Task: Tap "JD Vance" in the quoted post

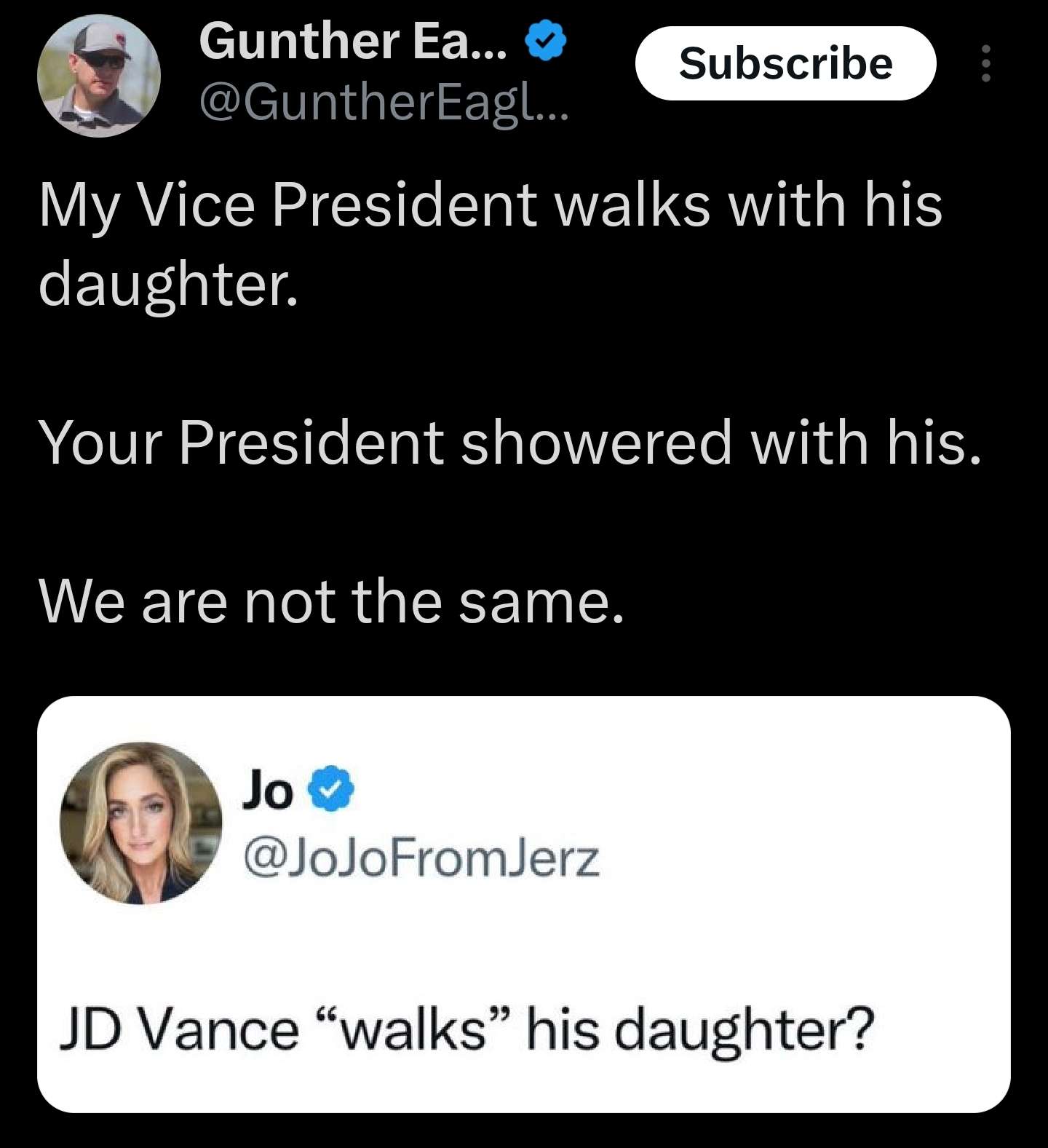Action: 179,1029
